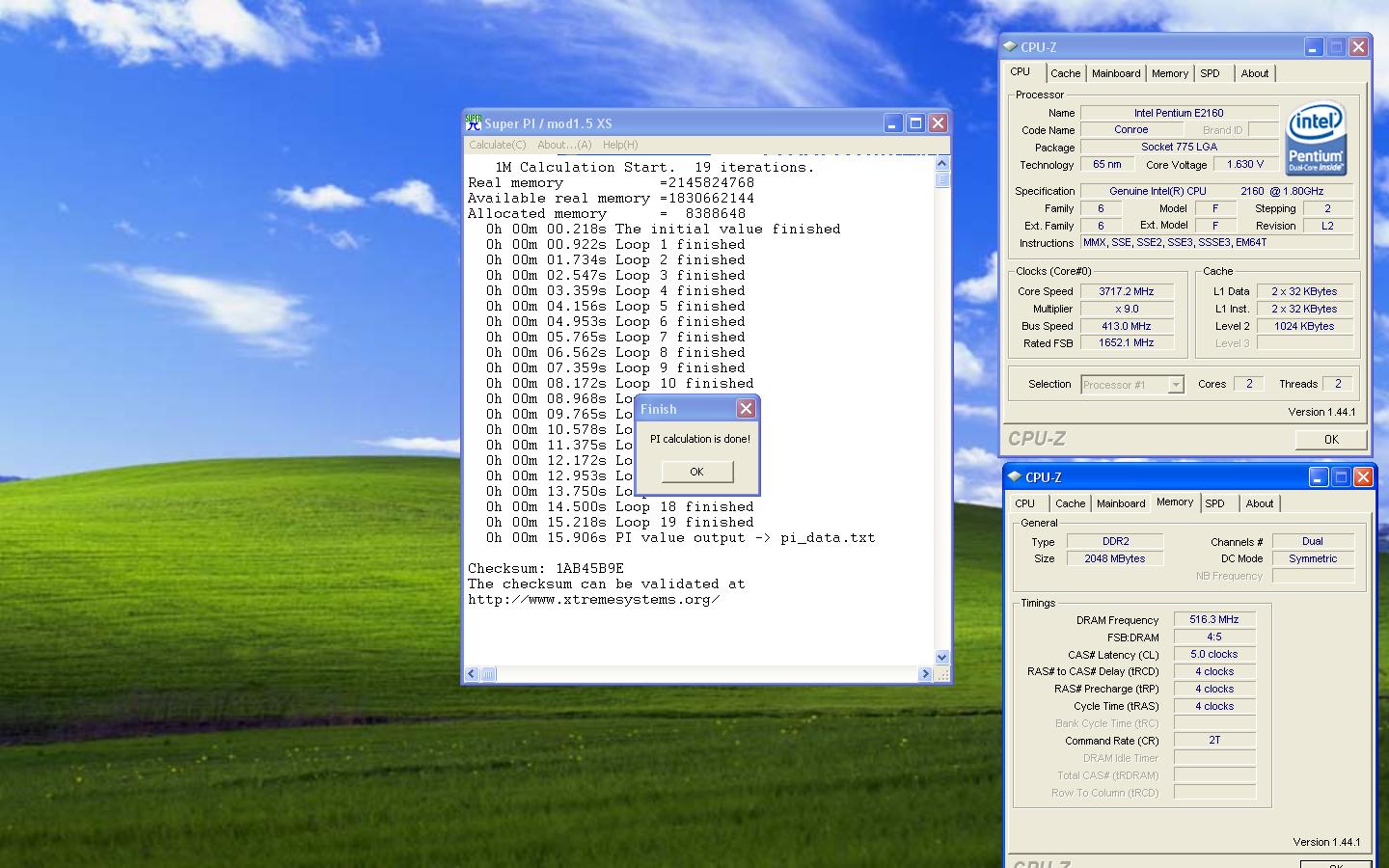The image size is (1389, 868).
Task: Click the DRAM Frequency value 516.3 MHz
Action: [x=1214, y=619]
